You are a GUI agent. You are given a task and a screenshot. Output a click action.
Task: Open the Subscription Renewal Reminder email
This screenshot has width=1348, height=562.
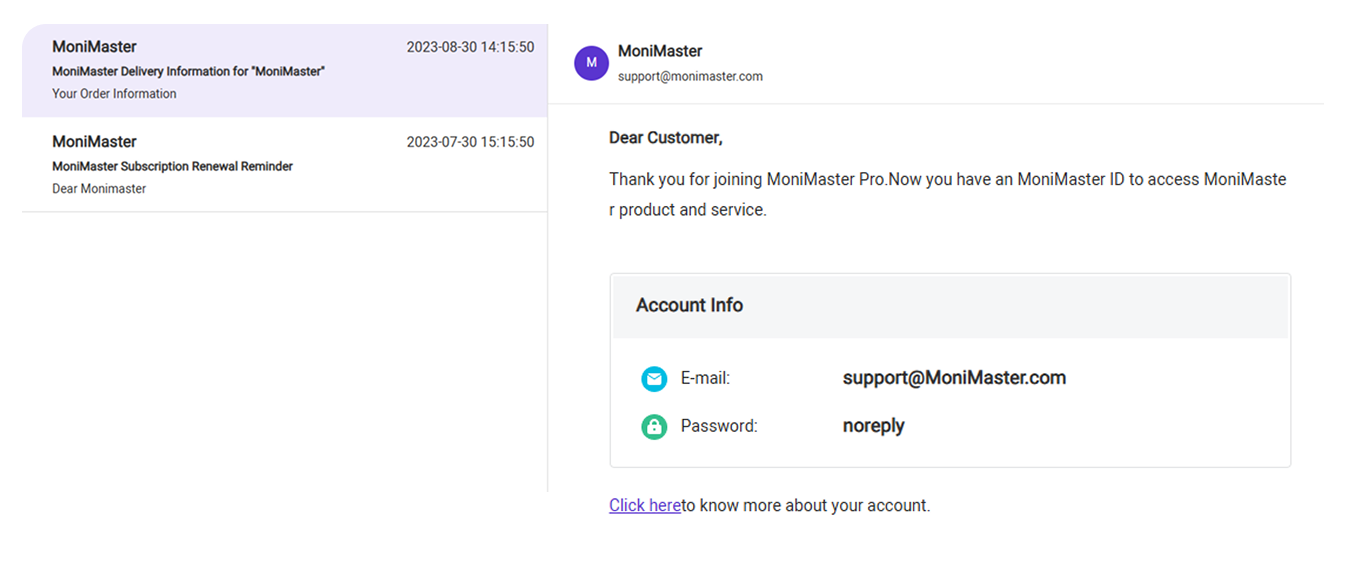tap(285, 164)
